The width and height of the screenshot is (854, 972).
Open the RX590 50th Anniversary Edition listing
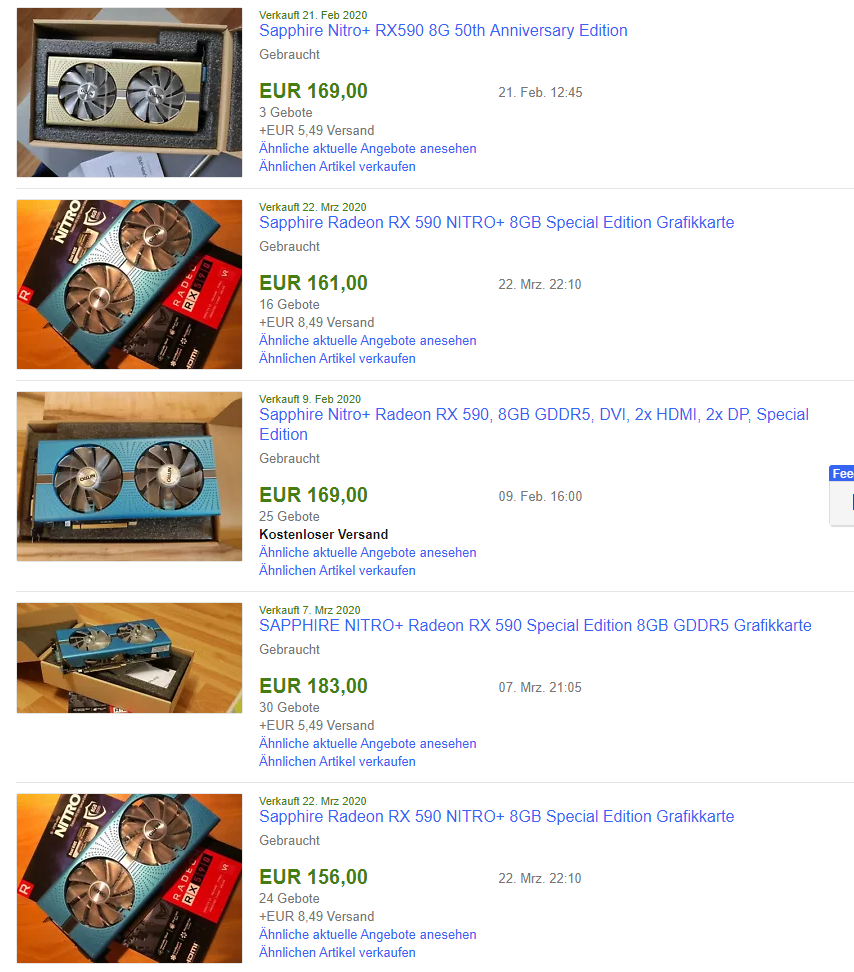443,30
